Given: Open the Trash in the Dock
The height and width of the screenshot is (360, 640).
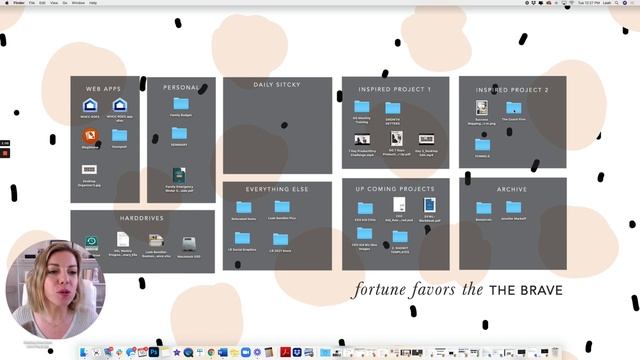Looking at the screenshot, I should point(555,352).
